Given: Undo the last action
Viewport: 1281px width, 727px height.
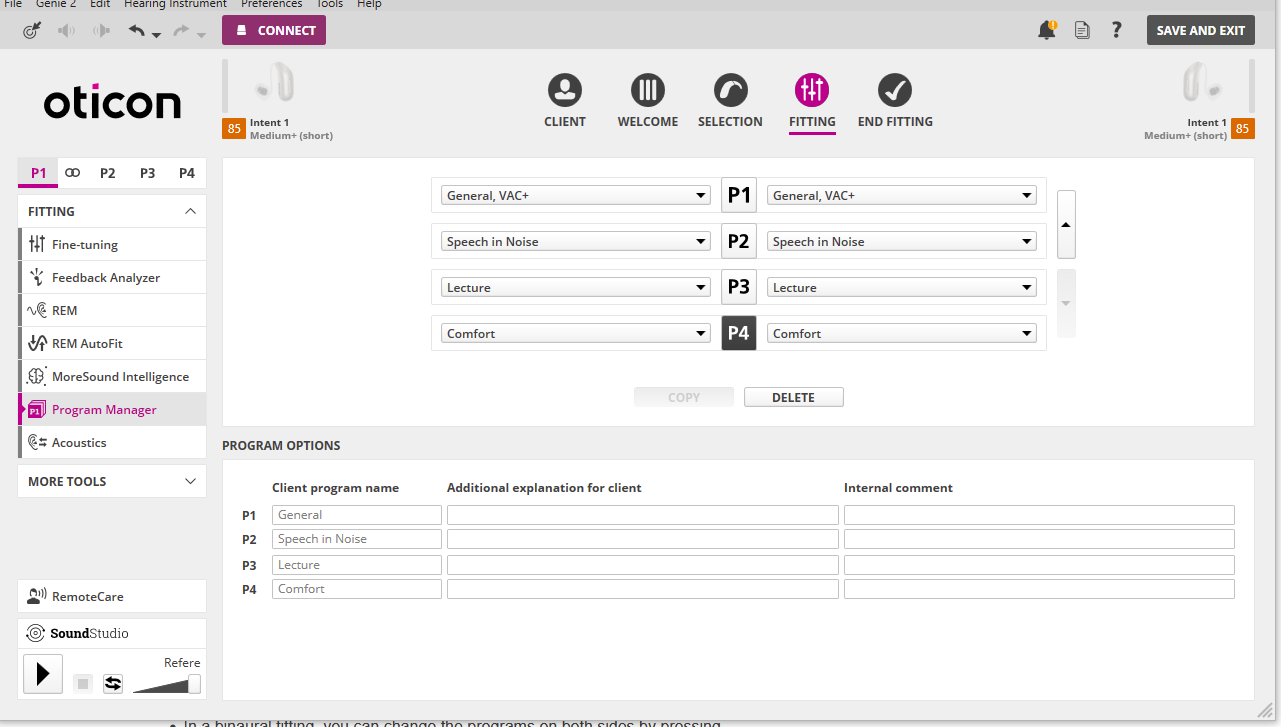Looking at the screenshot, I should click(137, 30).
